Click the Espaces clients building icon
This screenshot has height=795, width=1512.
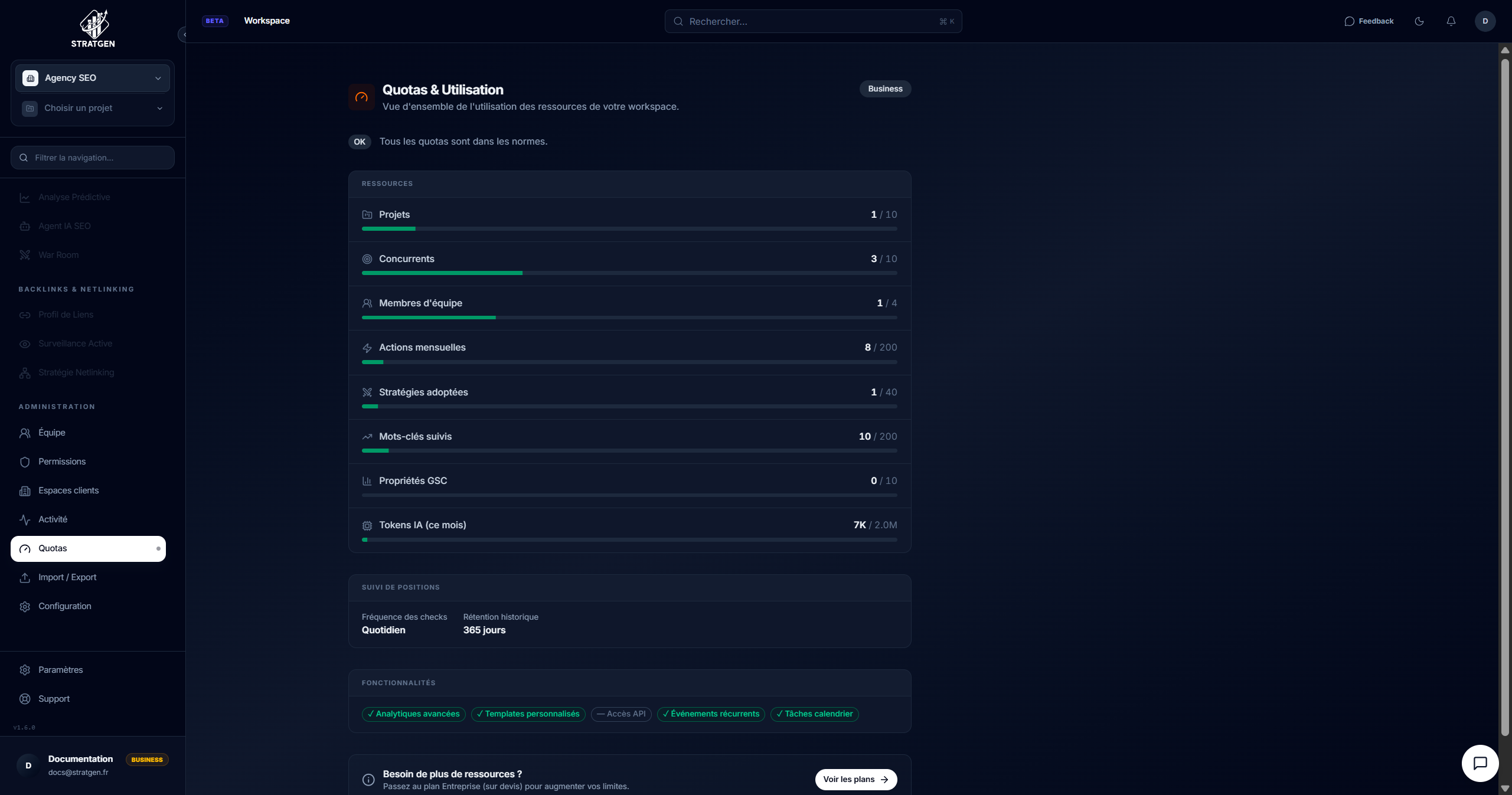[25, 491]
